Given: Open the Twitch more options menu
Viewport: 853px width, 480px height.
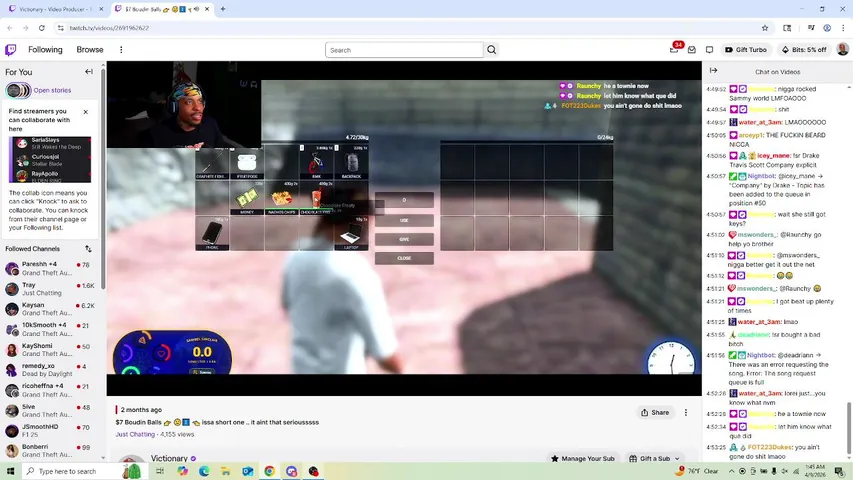Looking at the screenshot, I should tap(121, 50).
